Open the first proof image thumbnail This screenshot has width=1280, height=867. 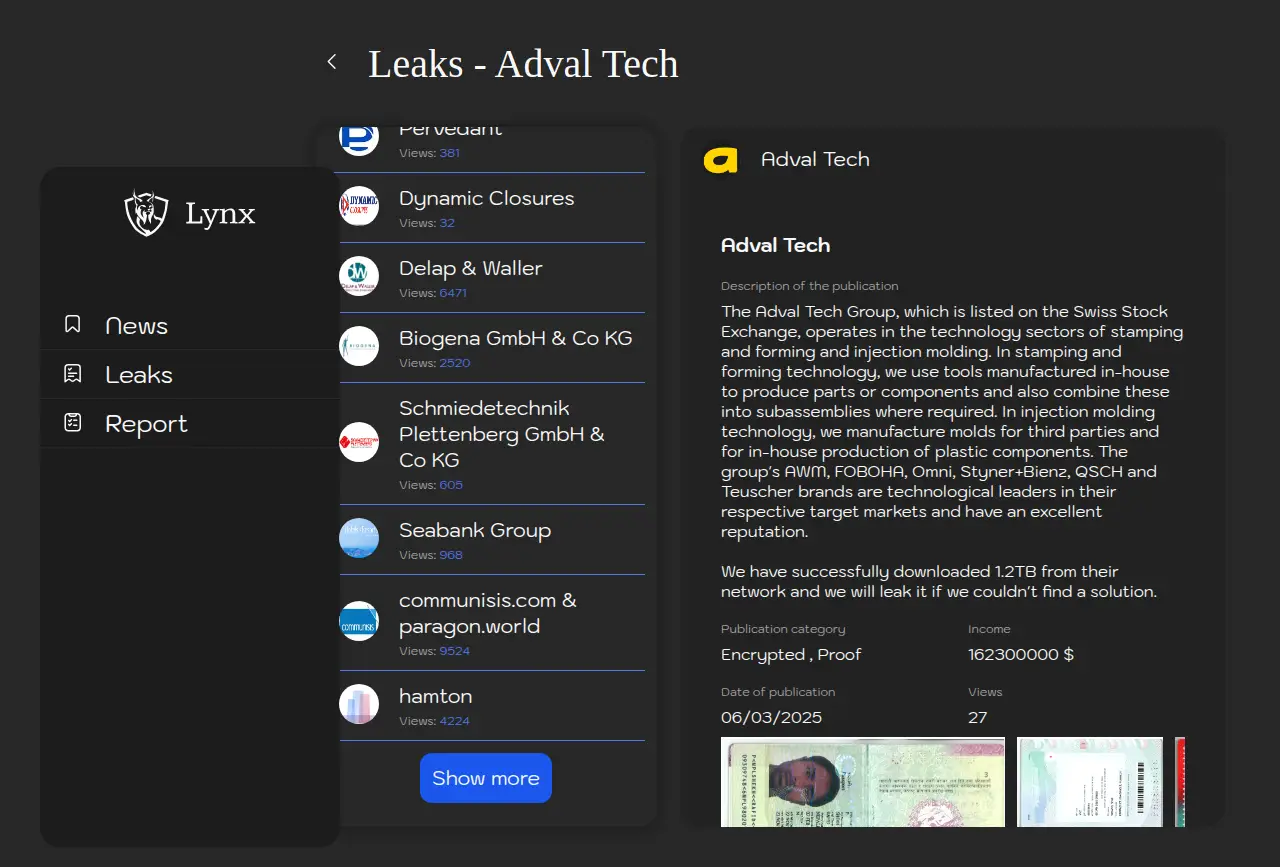tap(862, 782)
